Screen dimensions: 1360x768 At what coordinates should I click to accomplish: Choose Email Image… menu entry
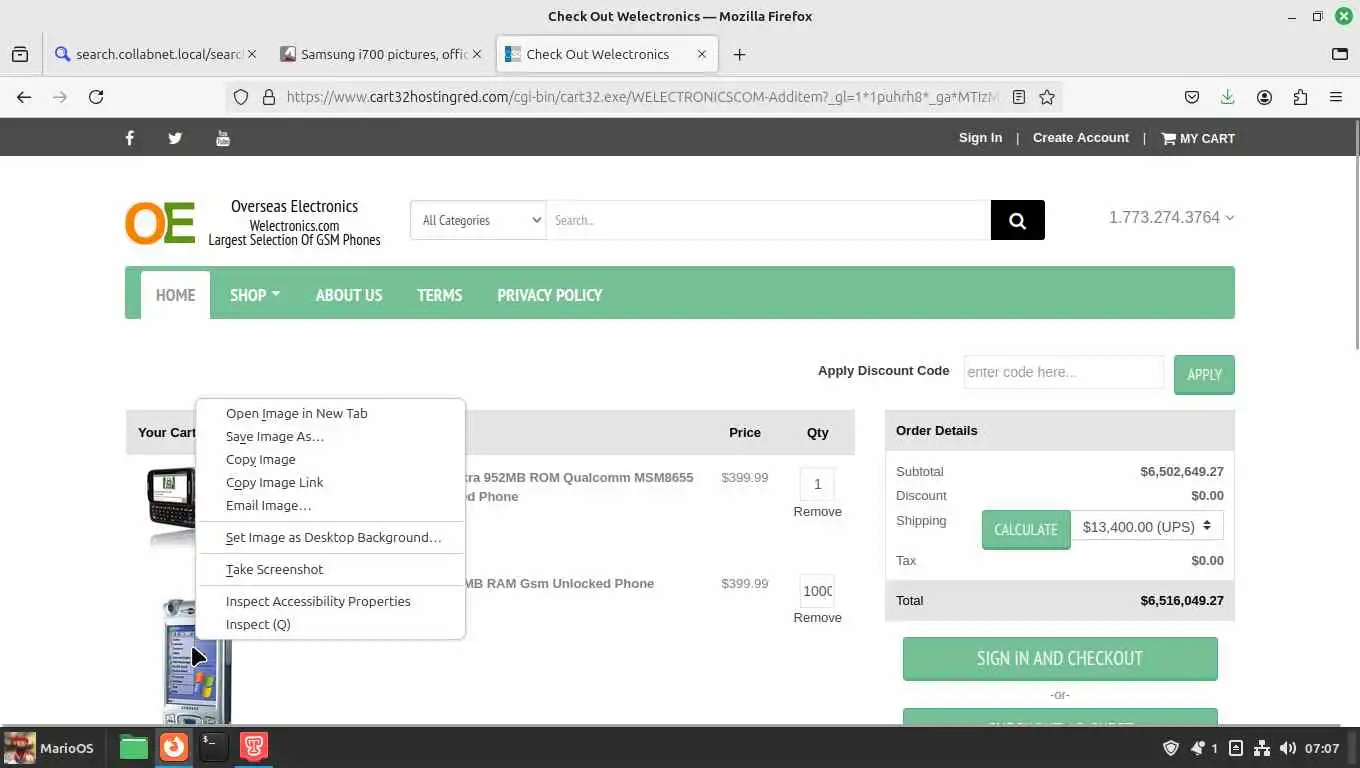point(331,505)
